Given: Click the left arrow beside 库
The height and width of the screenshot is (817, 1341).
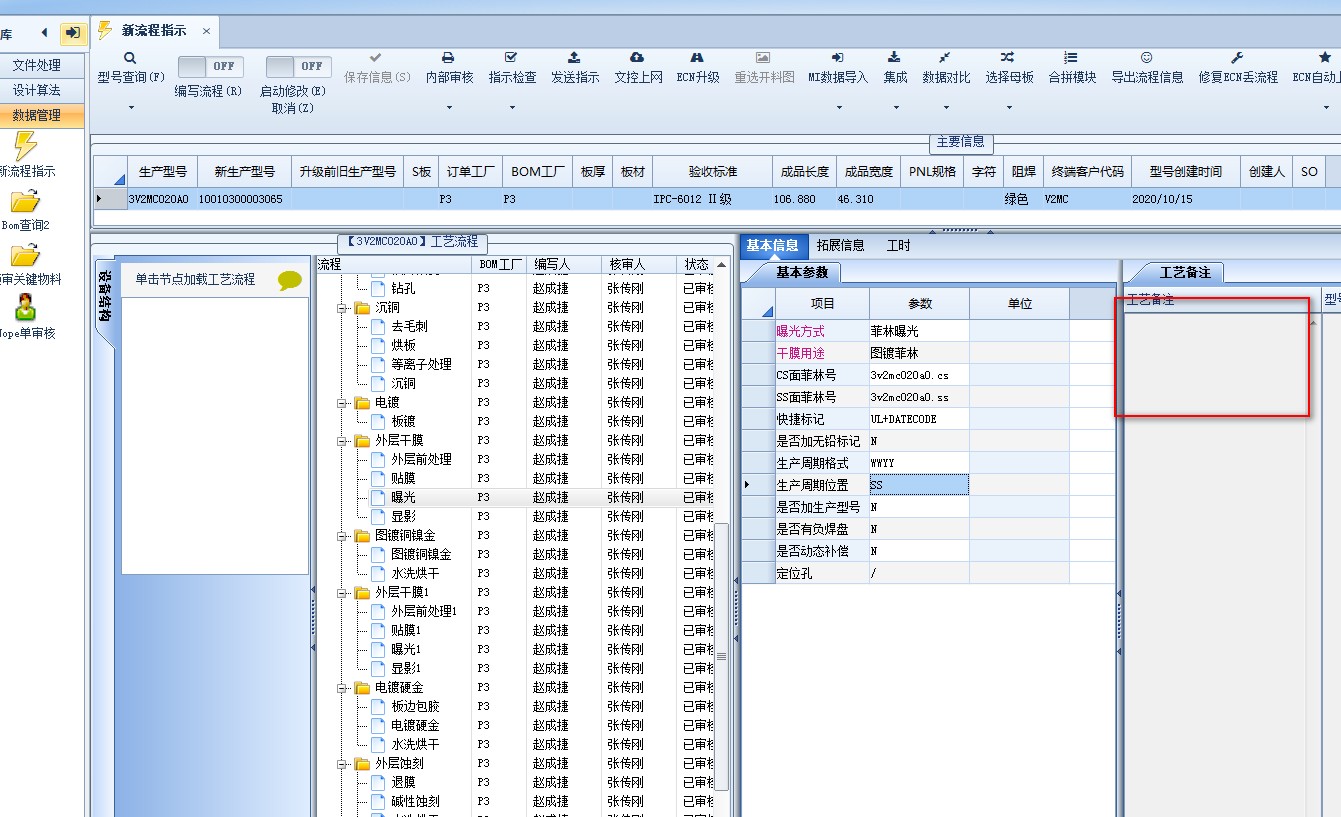Looking at the screenshot, I should [45, 32].
